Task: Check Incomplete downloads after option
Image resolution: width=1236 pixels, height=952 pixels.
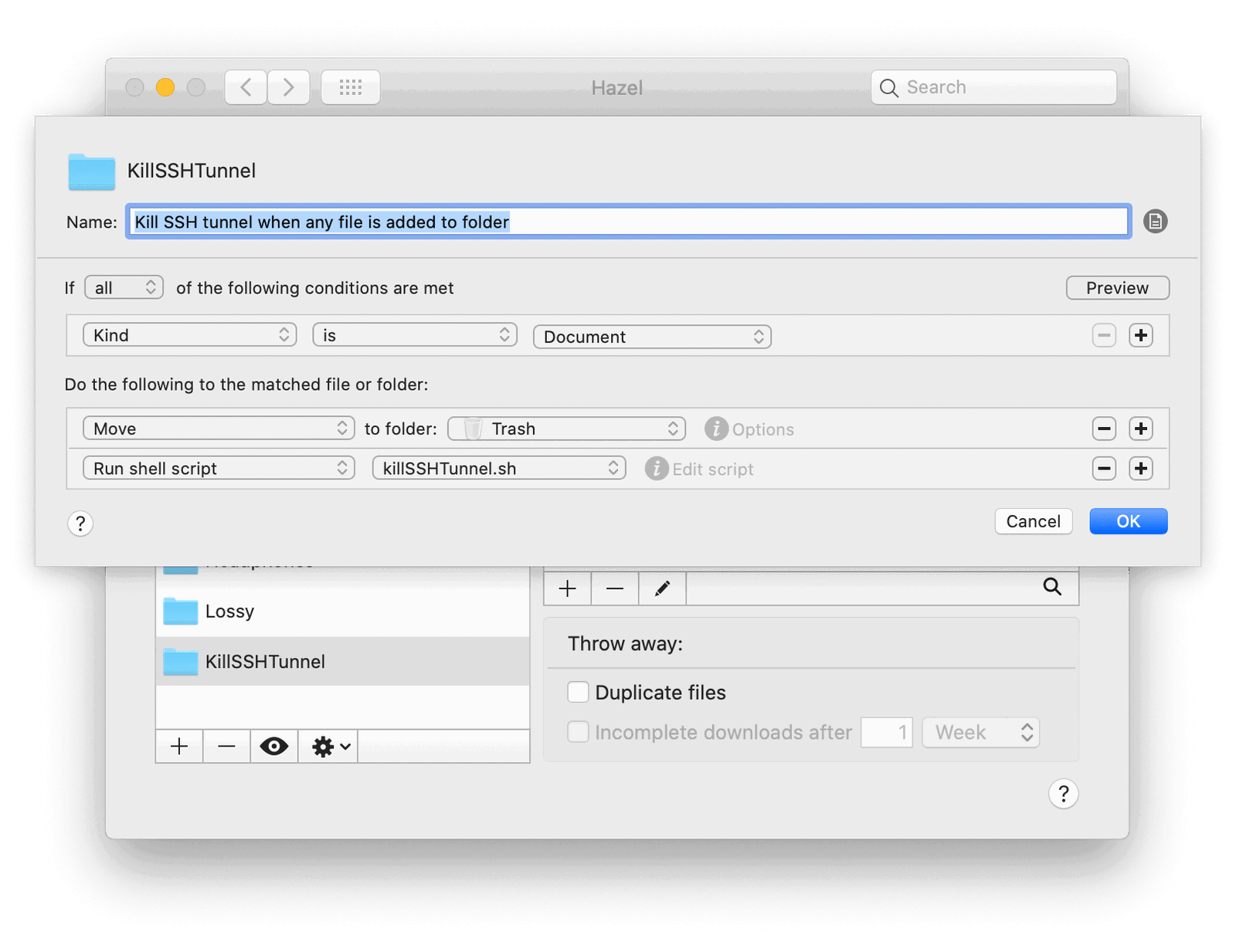Action: [x=578, y=732]
